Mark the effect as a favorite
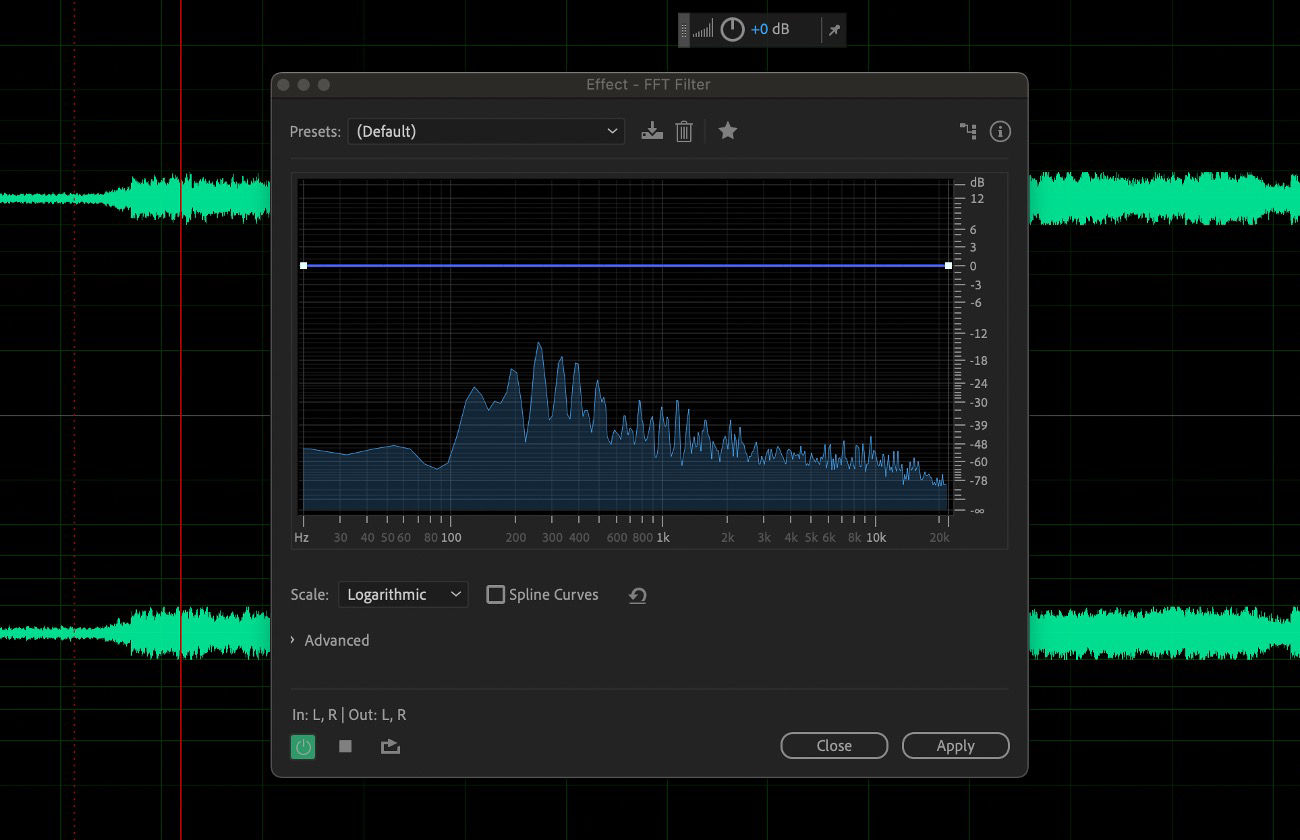 [727, 130]
